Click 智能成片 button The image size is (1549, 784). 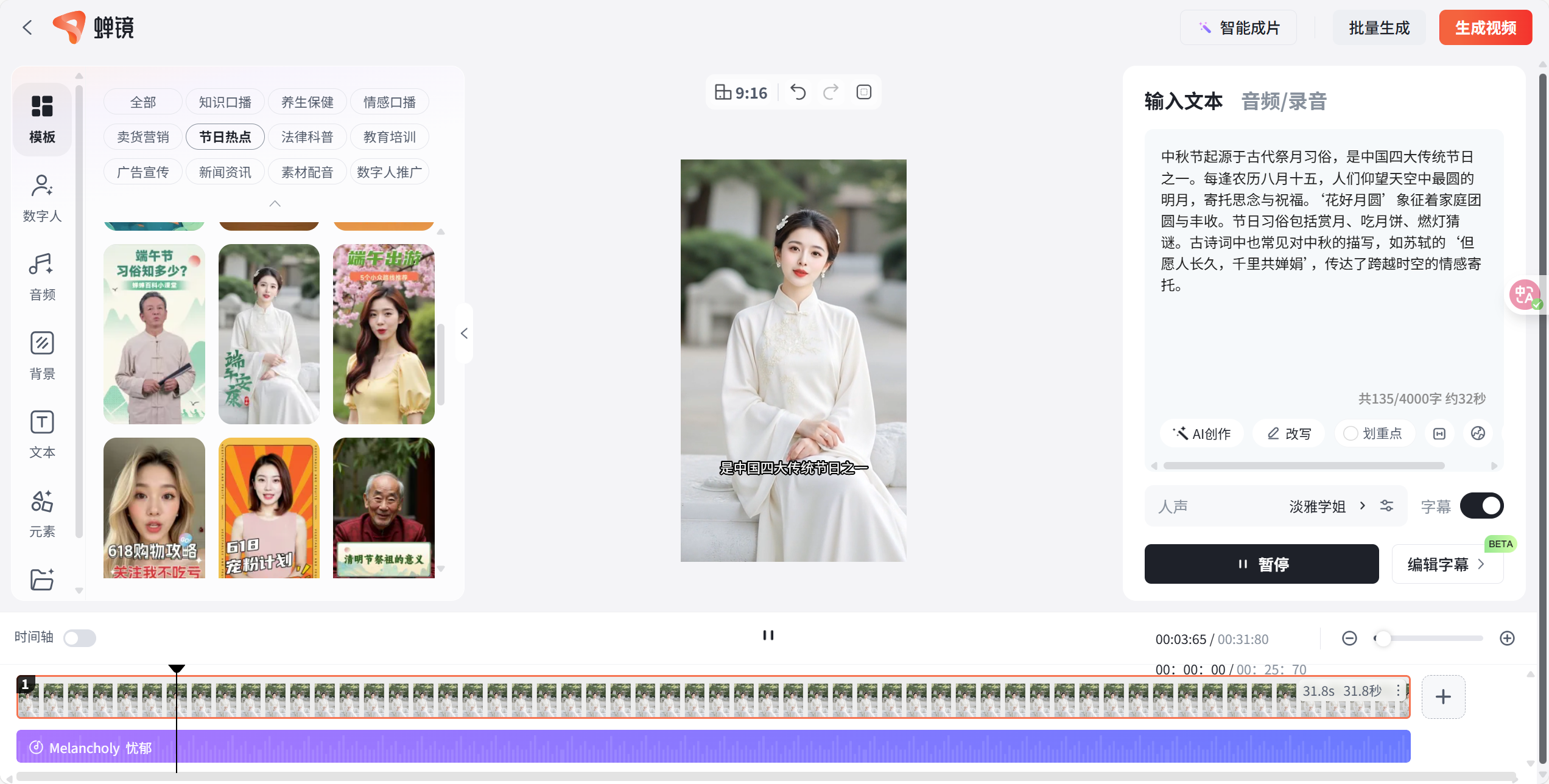[x=1238, y=27]
